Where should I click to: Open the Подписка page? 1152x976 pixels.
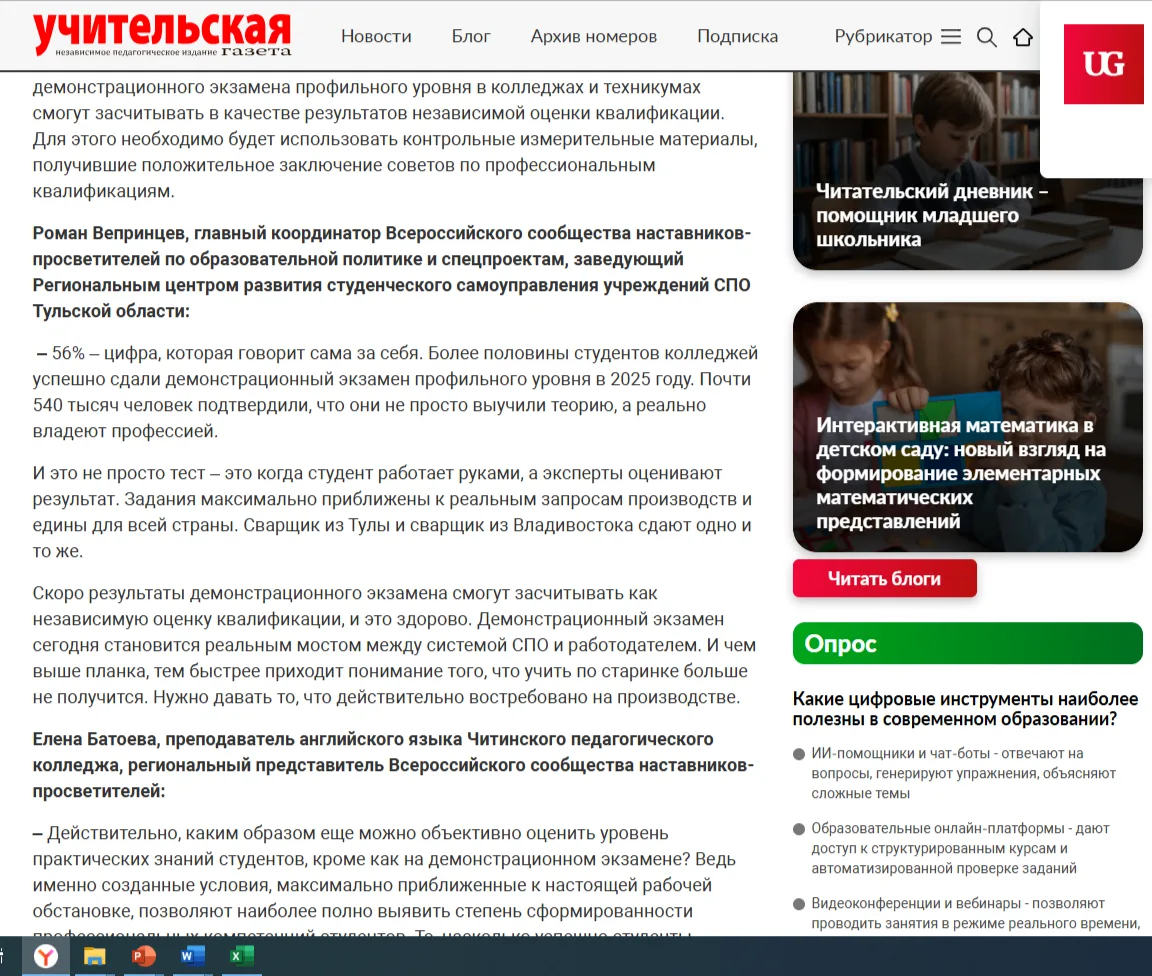point(737,37)
